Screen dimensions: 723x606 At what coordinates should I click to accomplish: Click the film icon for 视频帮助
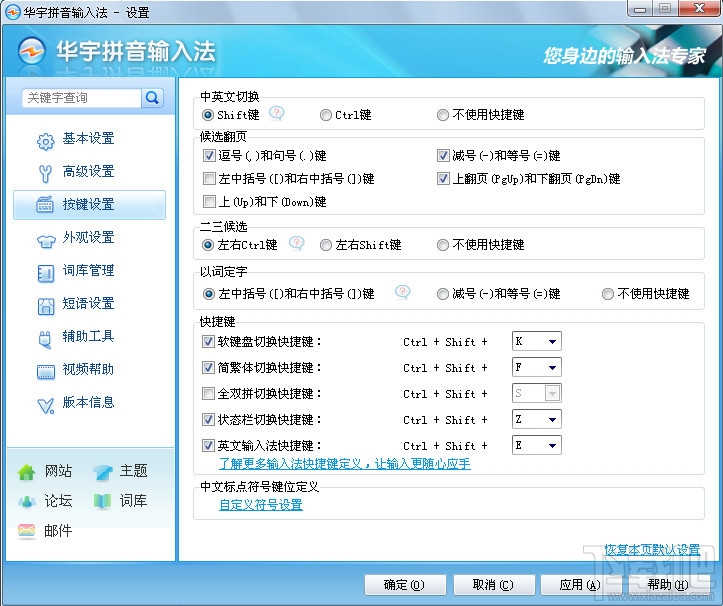46,371
